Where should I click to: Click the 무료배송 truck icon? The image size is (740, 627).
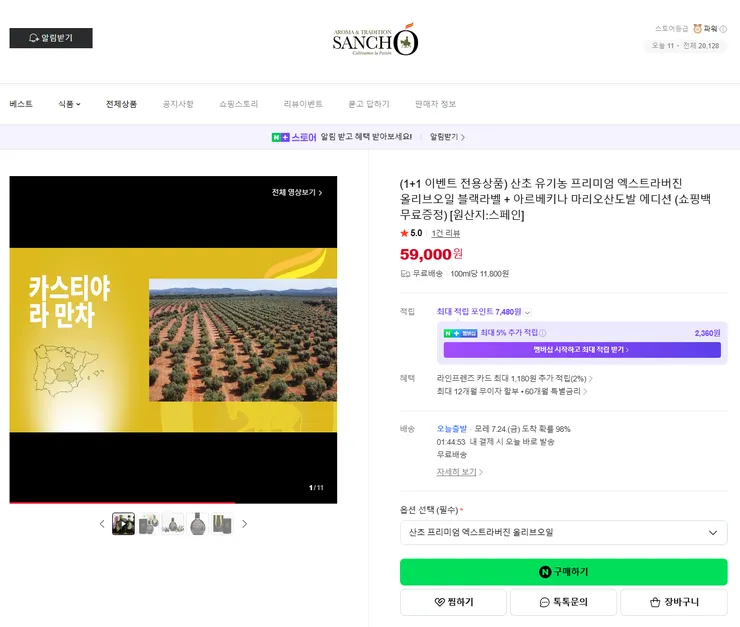(405, 274)
